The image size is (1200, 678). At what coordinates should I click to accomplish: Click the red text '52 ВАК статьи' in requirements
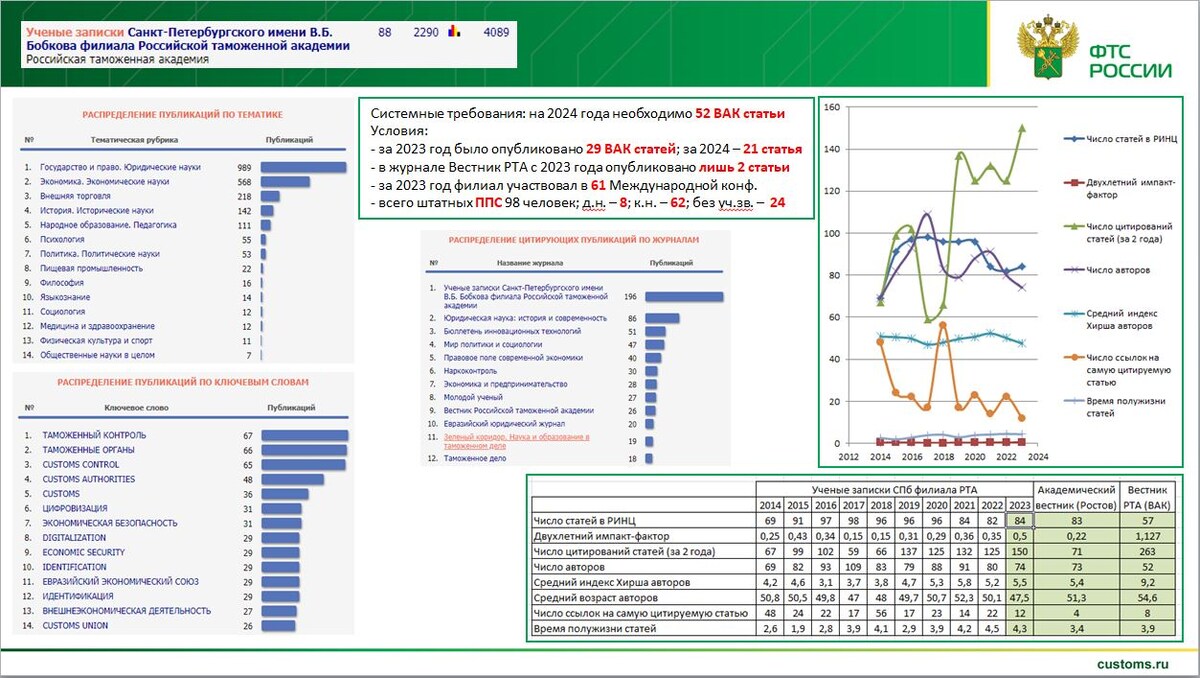click(x=741, y=114)
